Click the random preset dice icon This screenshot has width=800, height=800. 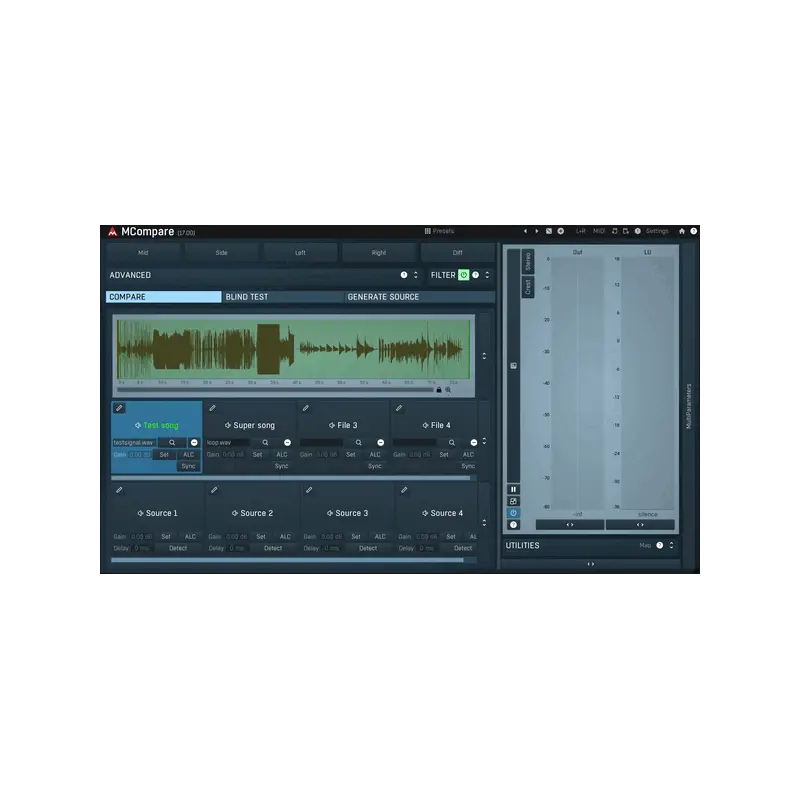pyautogui.click(x=549, y=231)
